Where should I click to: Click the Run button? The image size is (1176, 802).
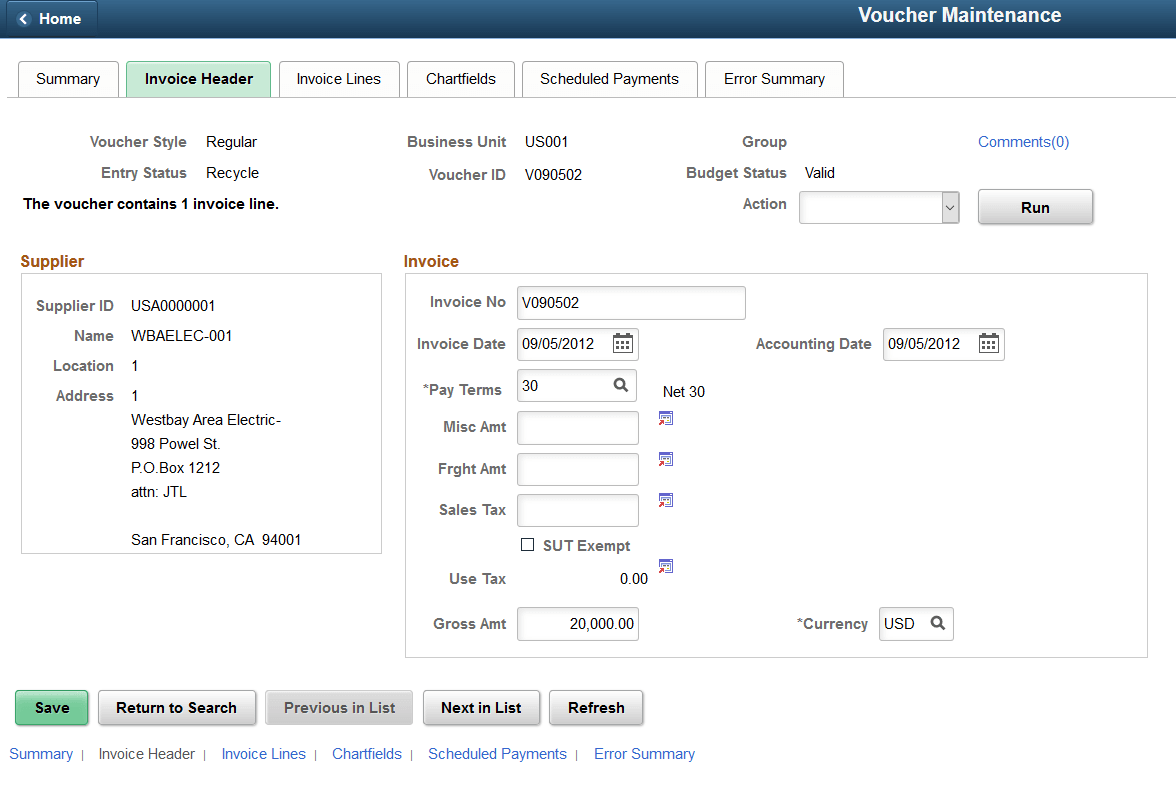[1035, 207]
